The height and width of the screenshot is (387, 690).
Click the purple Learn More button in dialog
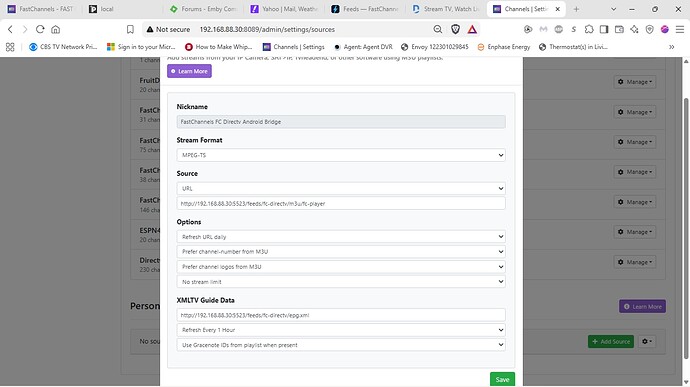(x=189, y=71)
